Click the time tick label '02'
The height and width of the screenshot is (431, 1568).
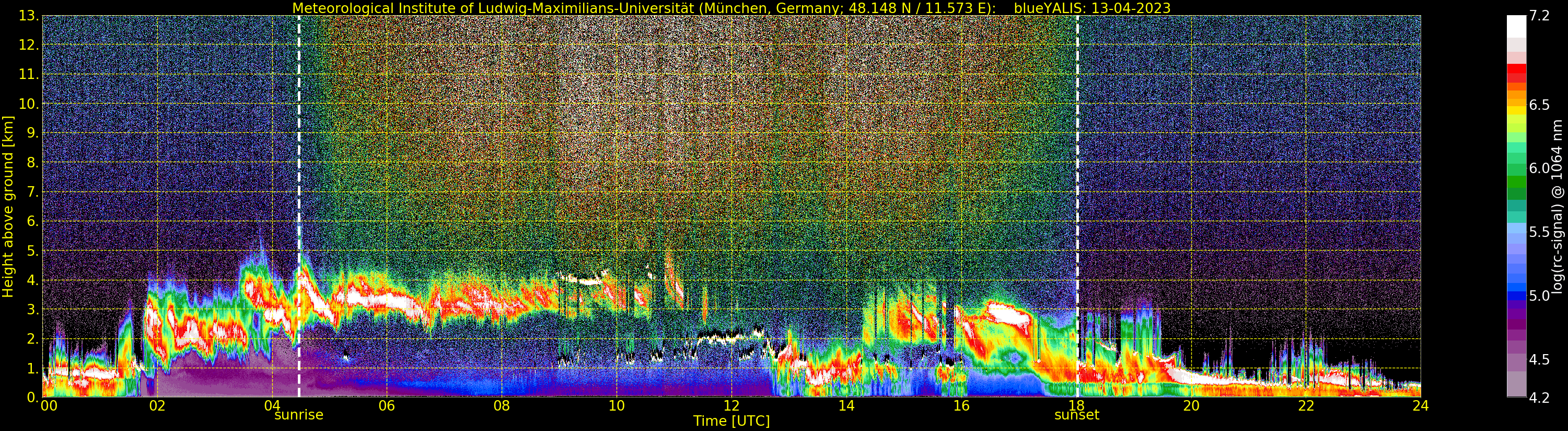pyautogui.click(x=157, y=406)
